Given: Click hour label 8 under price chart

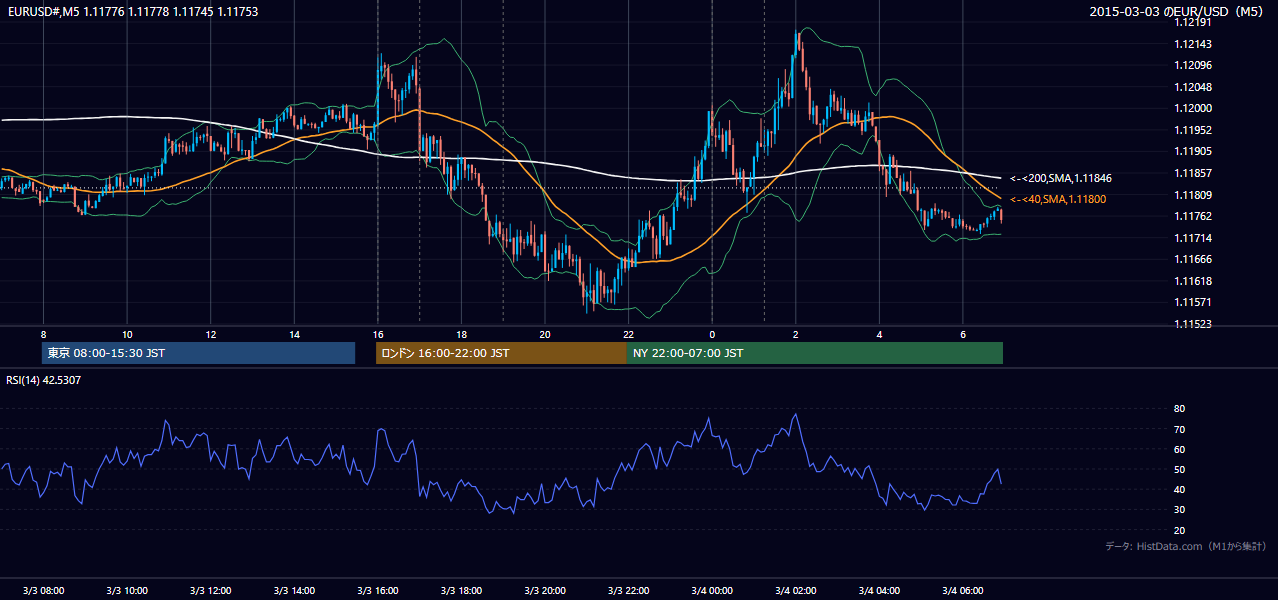Looking at the screenshot, I should tap(43, 334).
